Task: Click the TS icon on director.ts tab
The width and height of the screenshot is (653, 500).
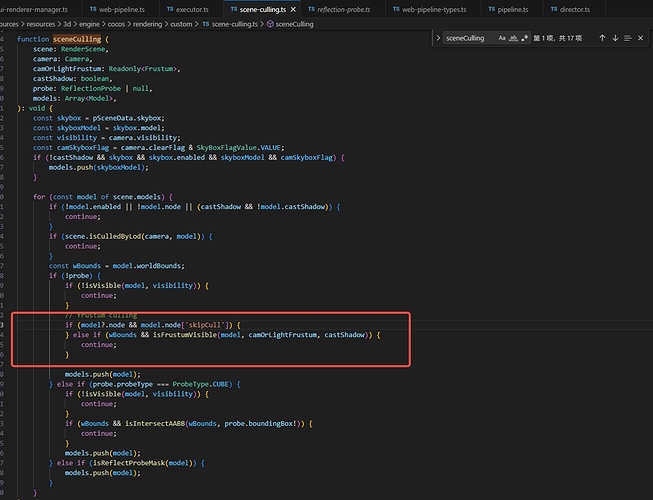Action: tap(554, 9)
